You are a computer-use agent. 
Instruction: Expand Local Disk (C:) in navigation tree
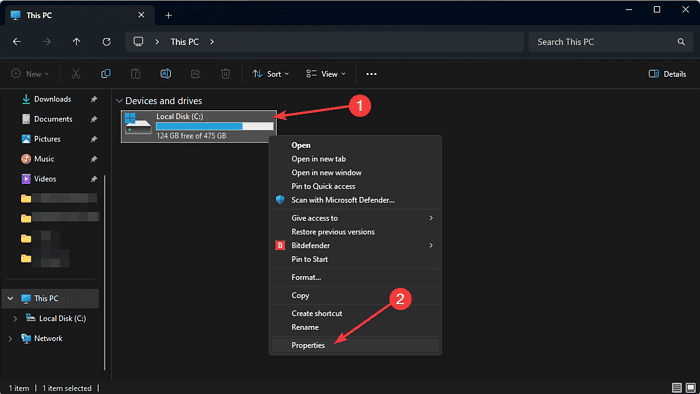(x=15, y=318)
